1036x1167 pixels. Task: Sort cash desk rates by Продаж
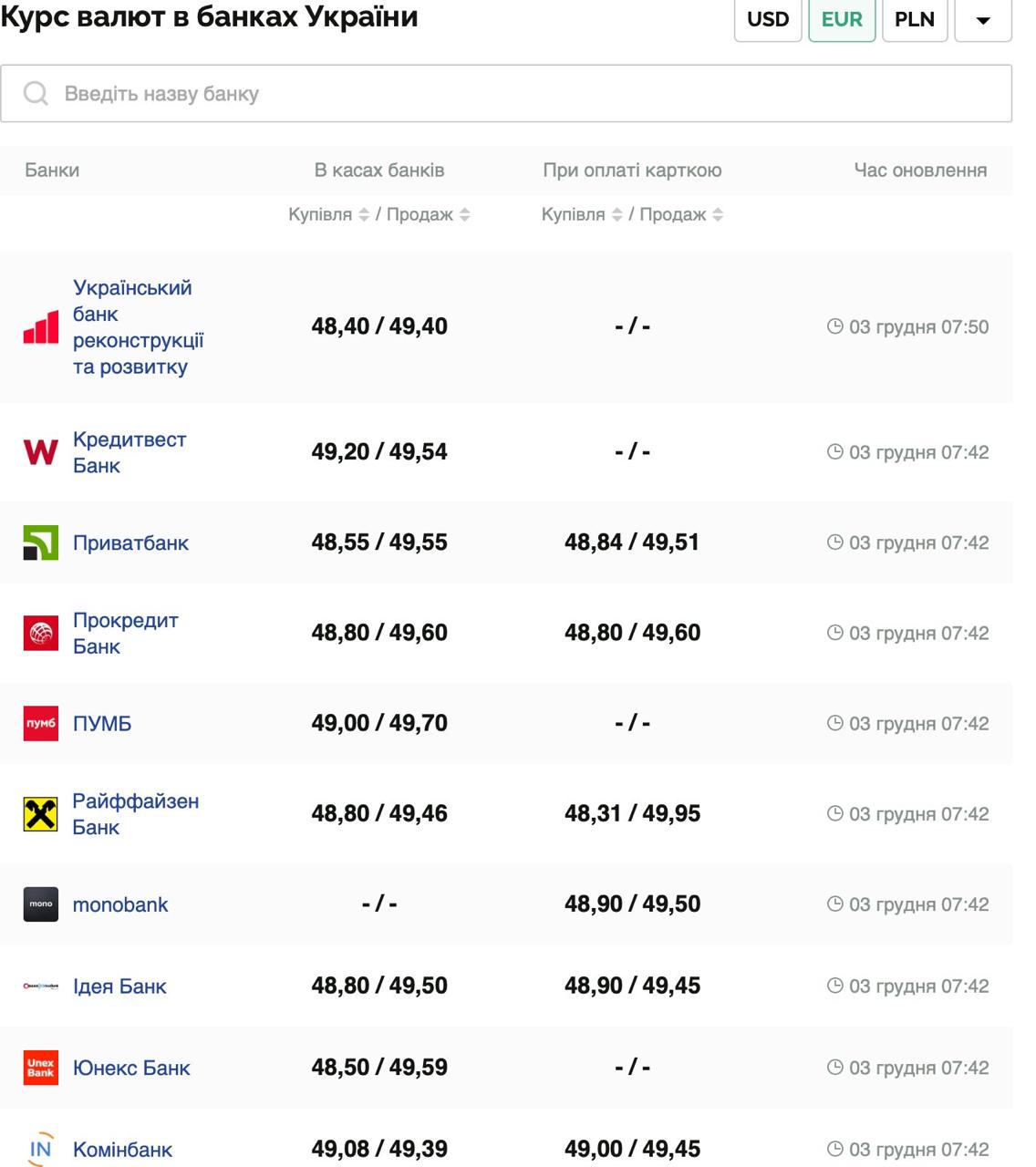(x=465, y=214)
